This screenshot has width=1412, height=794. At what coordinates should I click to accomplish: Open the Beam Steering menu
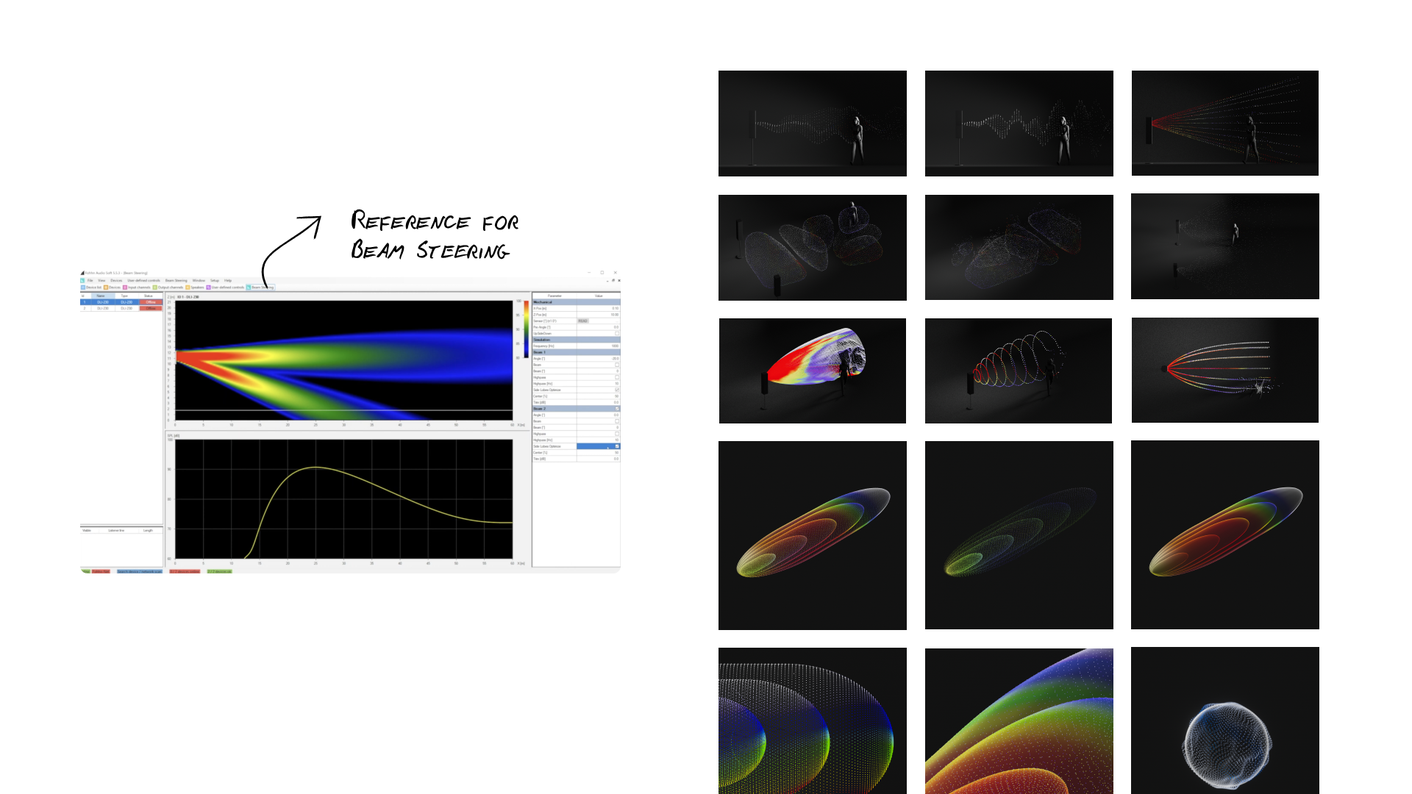pyautogui.click(x=176, y=280)
